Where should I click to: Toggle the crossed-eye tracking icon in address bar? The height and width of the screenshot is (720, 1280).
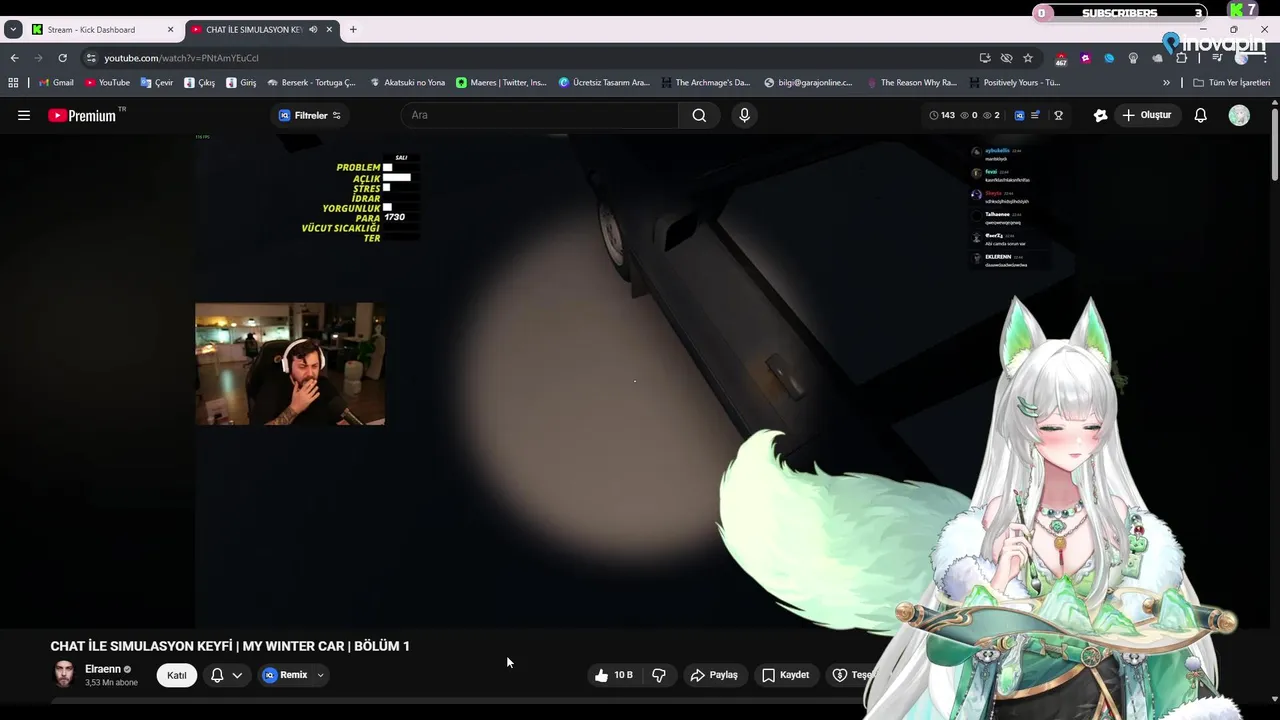point(1006,58)
